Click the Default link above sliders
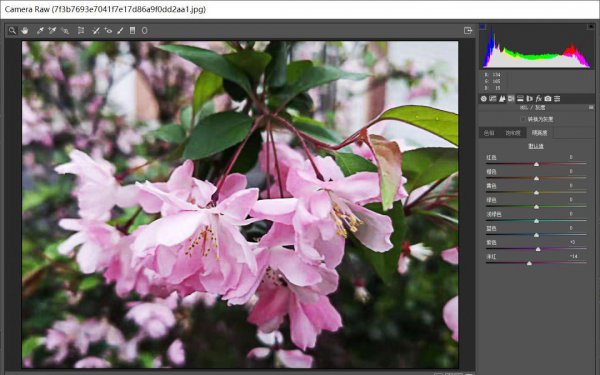The width and height of the screenshot is (600, 375). coord(536,146)
